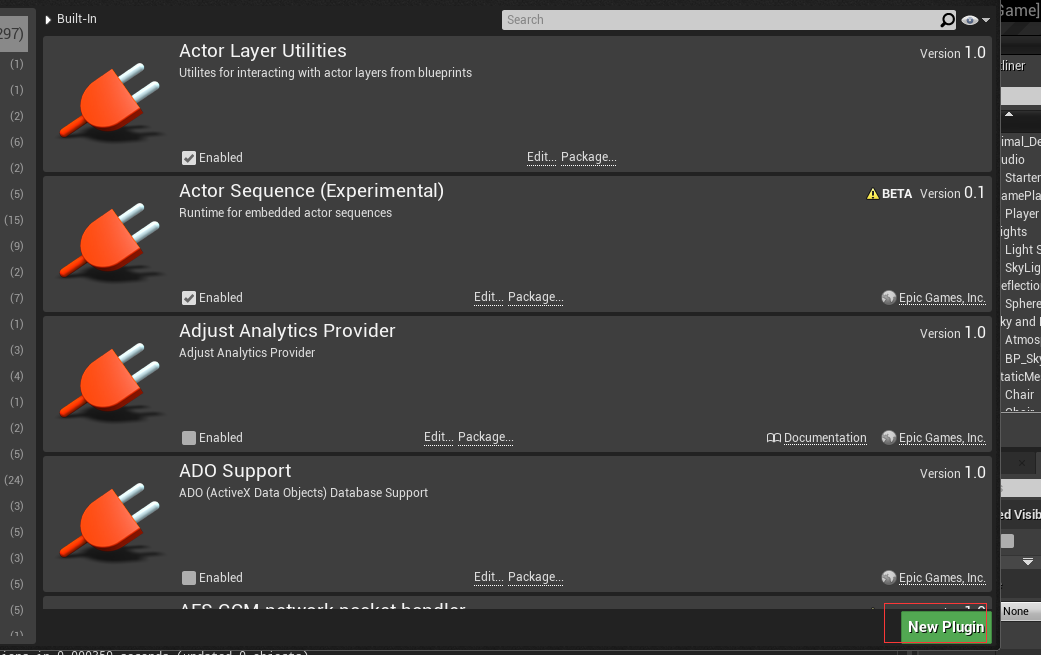1041x655 pixels.
Task: Select Chair in the World Outliner
Action: point(1019,394)
